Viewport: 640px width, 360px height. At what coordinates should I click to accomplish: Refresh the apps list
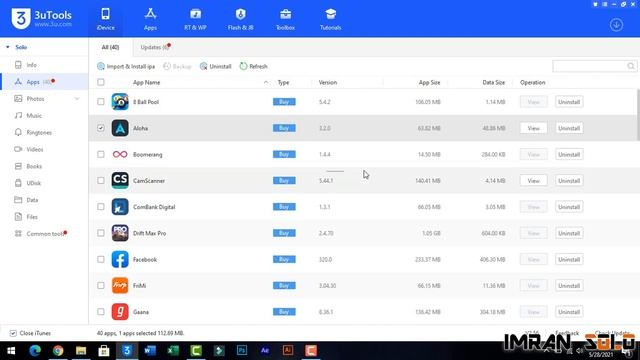[x=253, y=66]
